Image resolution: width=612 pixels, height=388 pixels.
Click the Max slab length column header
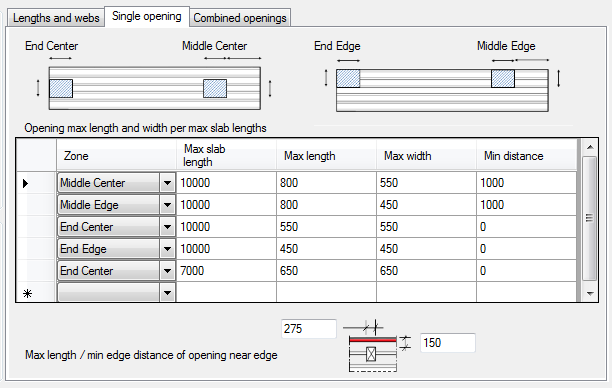tap(226, 156)
